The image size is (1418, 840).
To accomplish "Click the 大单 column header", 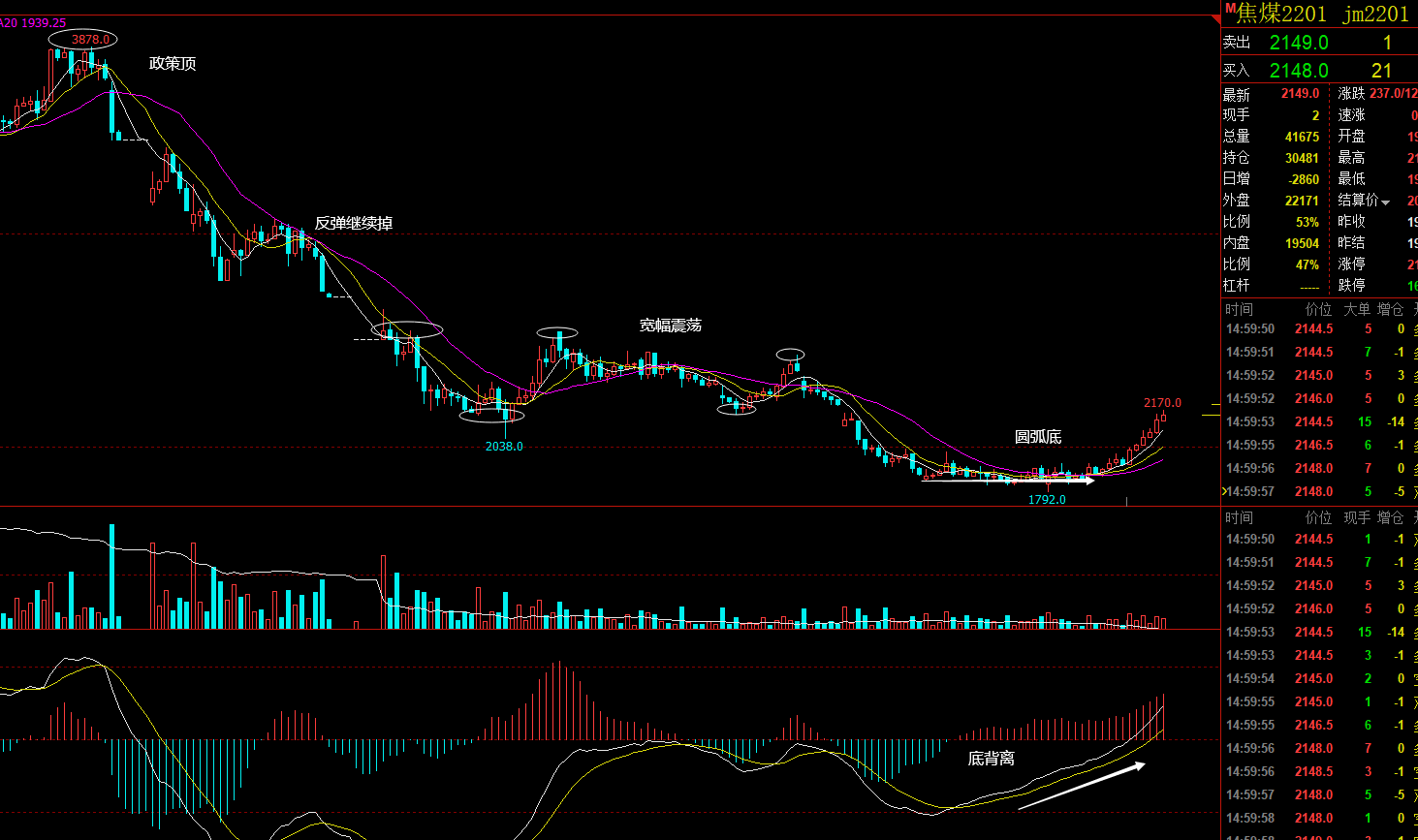I will click(x=1357, y=309).
